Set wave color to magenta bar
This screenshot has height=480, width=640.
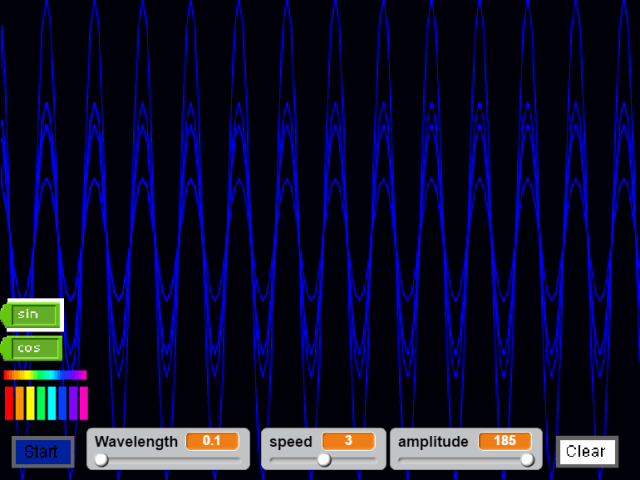coord(84,403)
